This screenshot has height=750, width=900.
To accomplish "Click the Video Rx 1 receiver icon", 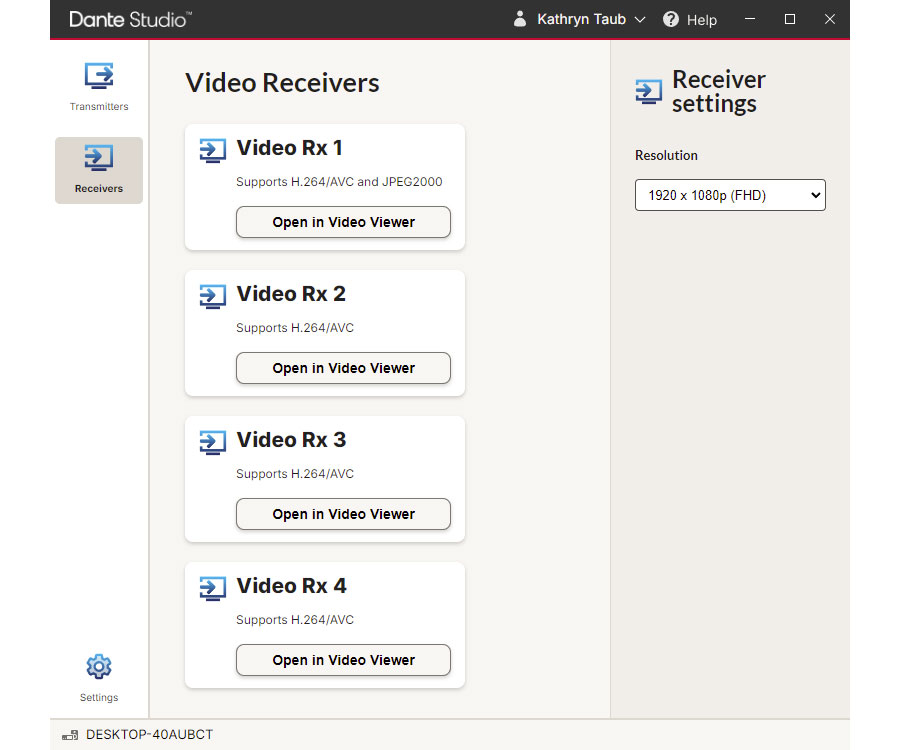I will click(x=213, y=150).
